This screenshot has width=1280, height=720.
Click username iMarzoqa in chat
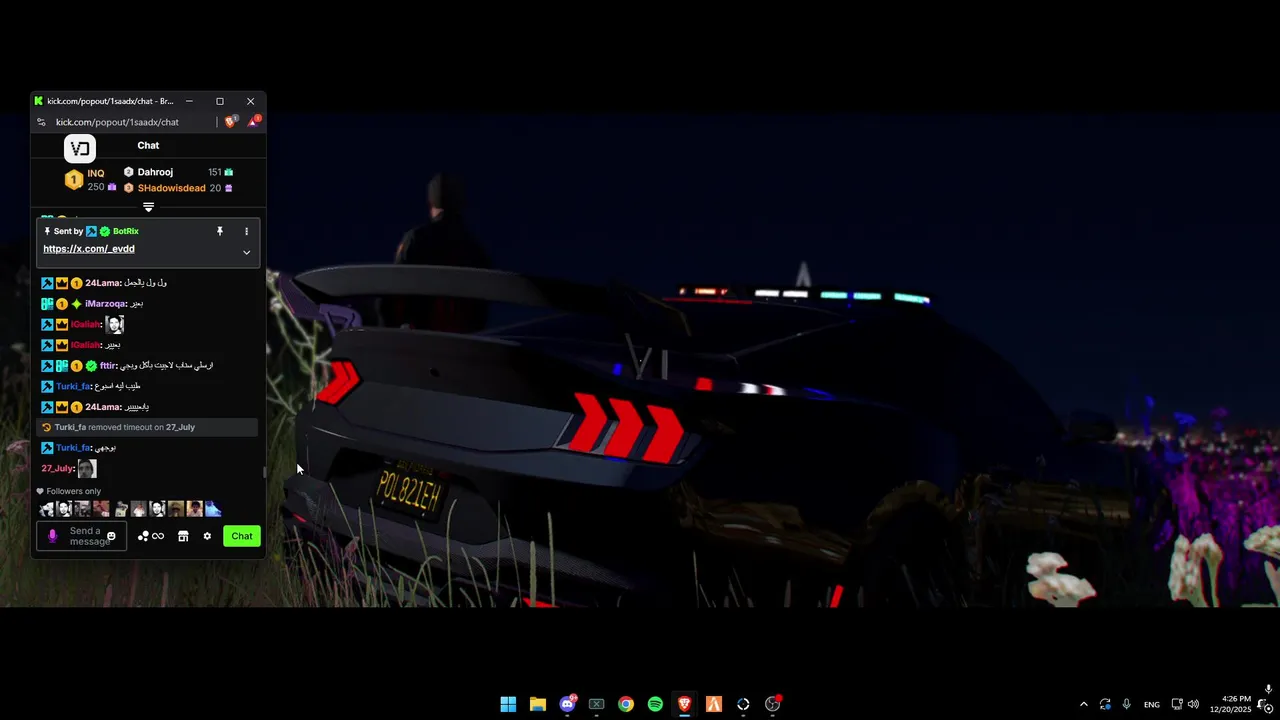click(105, 304)
